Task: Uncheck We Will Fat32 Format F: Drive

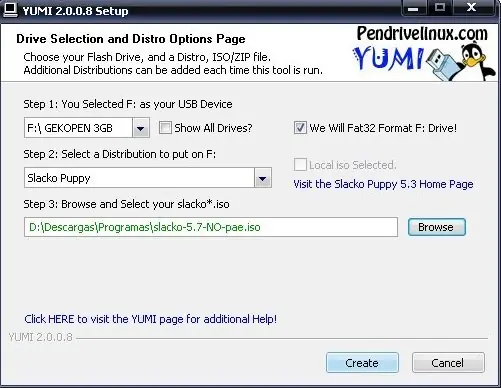Action: (x=300, y=128)
